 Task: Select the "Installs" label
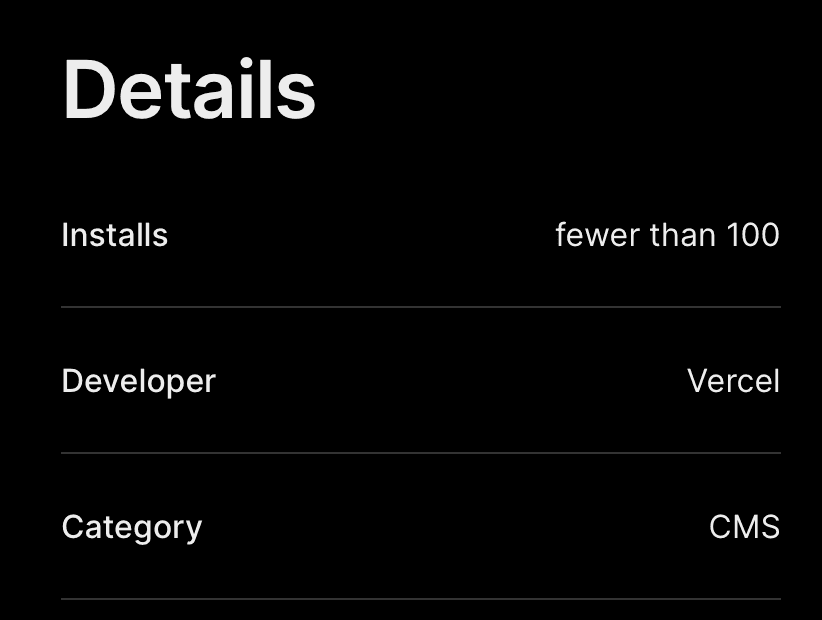[114, 235]
